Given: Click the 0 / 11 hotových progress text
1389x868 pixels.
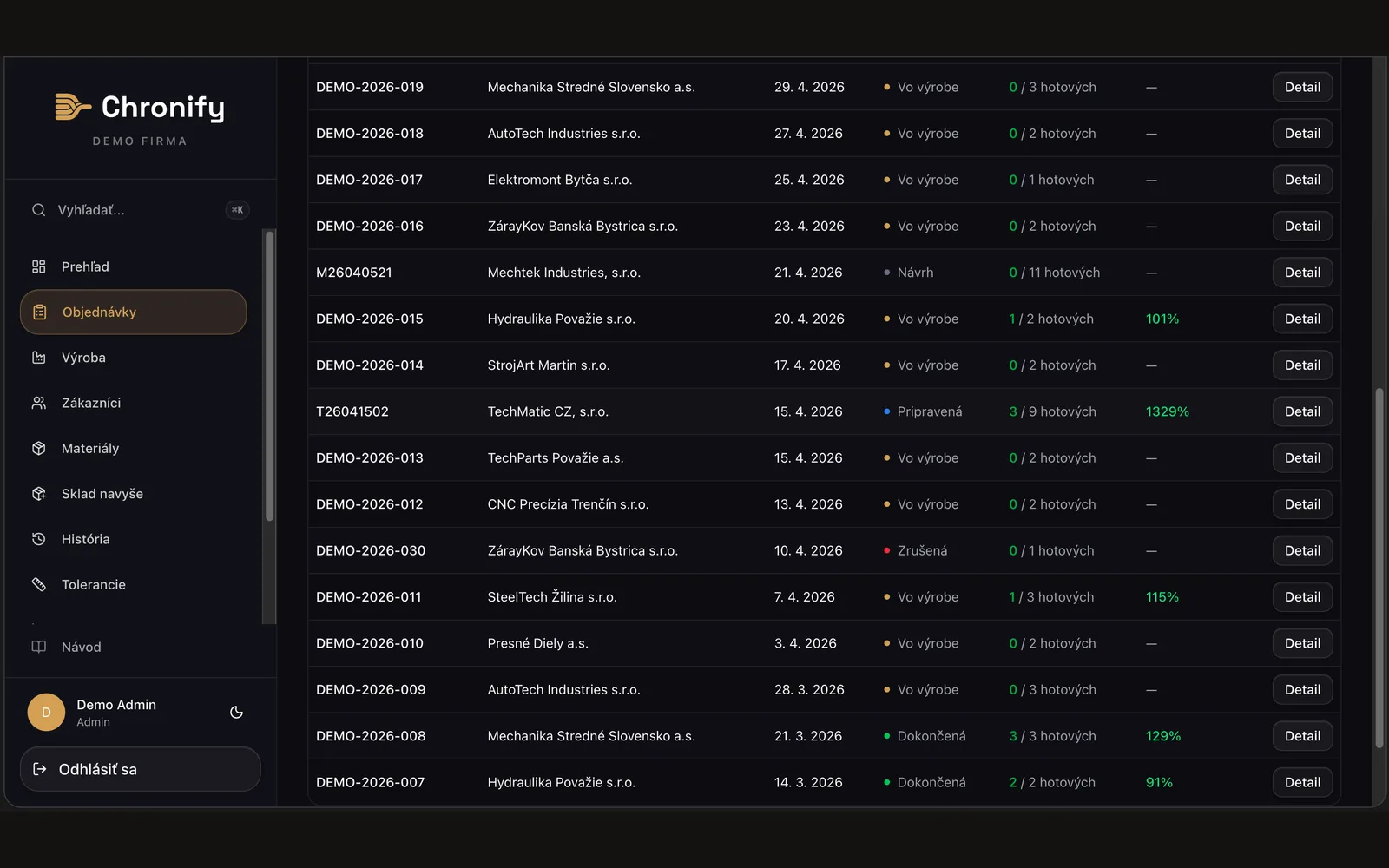Looking at the screenshot, I should [x=1054, y=273].
